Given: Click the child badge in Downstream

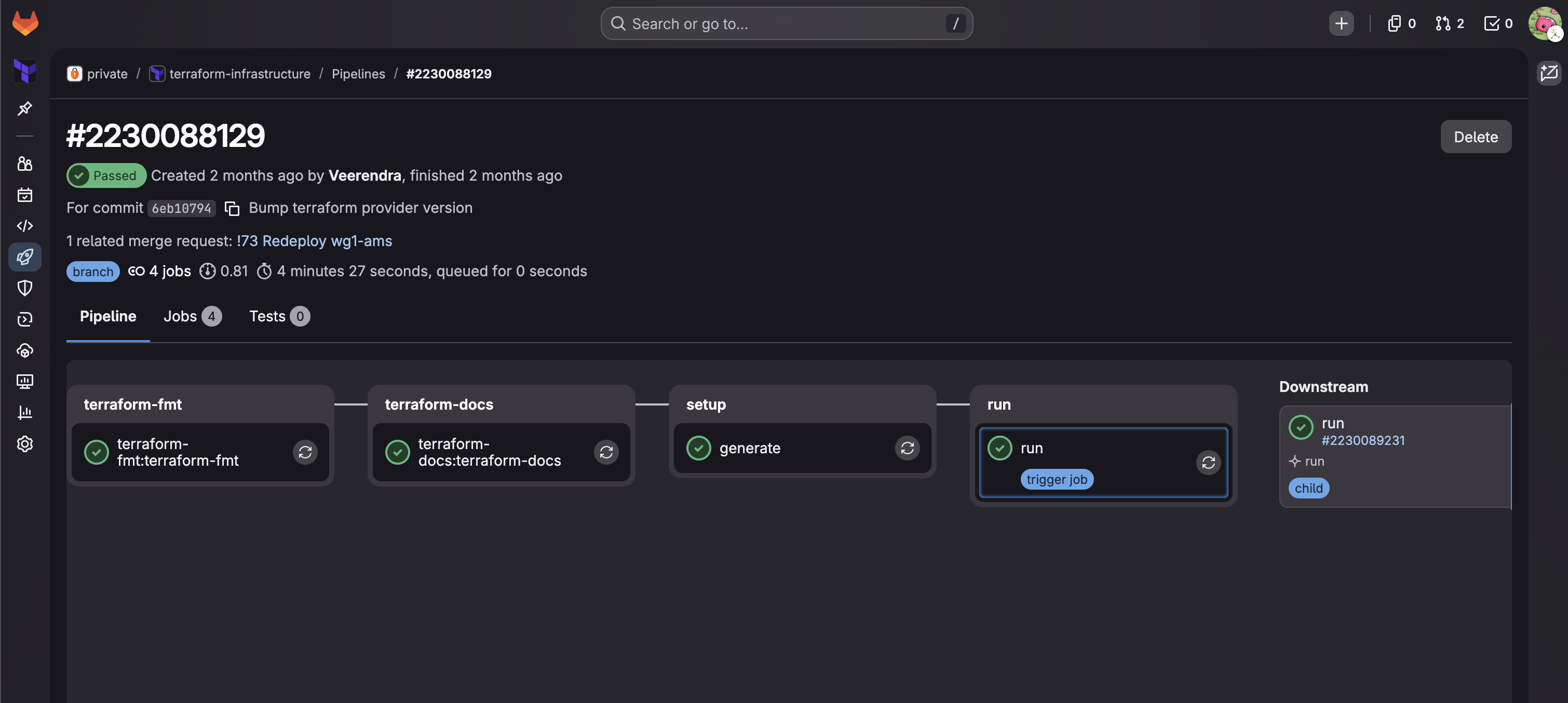Looking at the screenshot, I should (x=1309, y=488).
